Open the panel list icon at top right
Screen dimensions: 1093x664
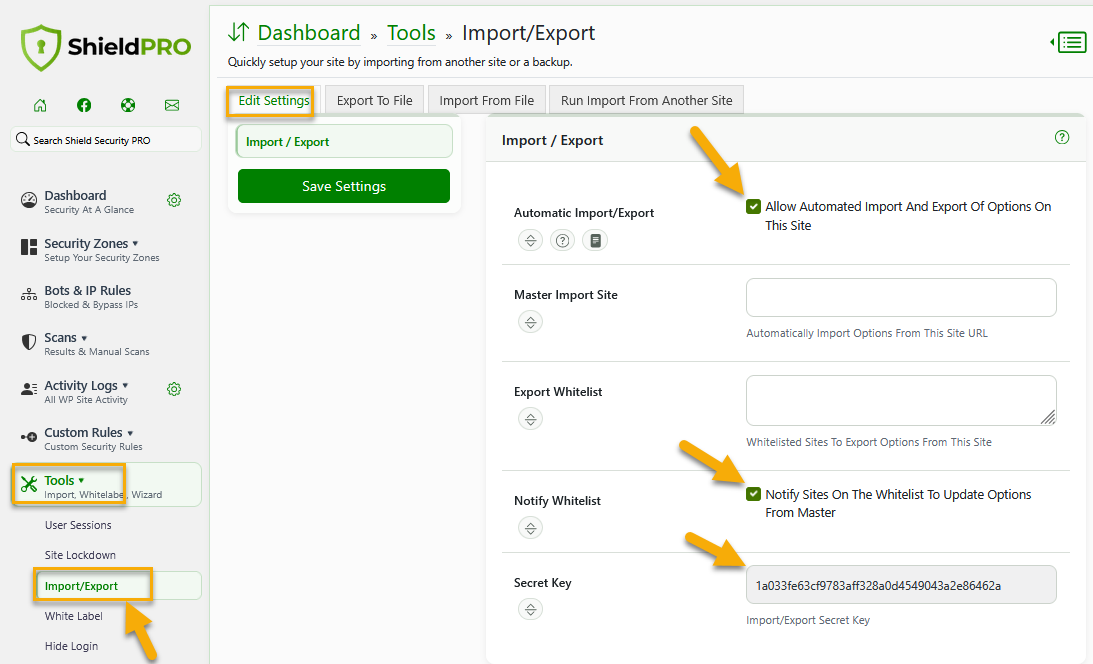[x=1071, y=43]
